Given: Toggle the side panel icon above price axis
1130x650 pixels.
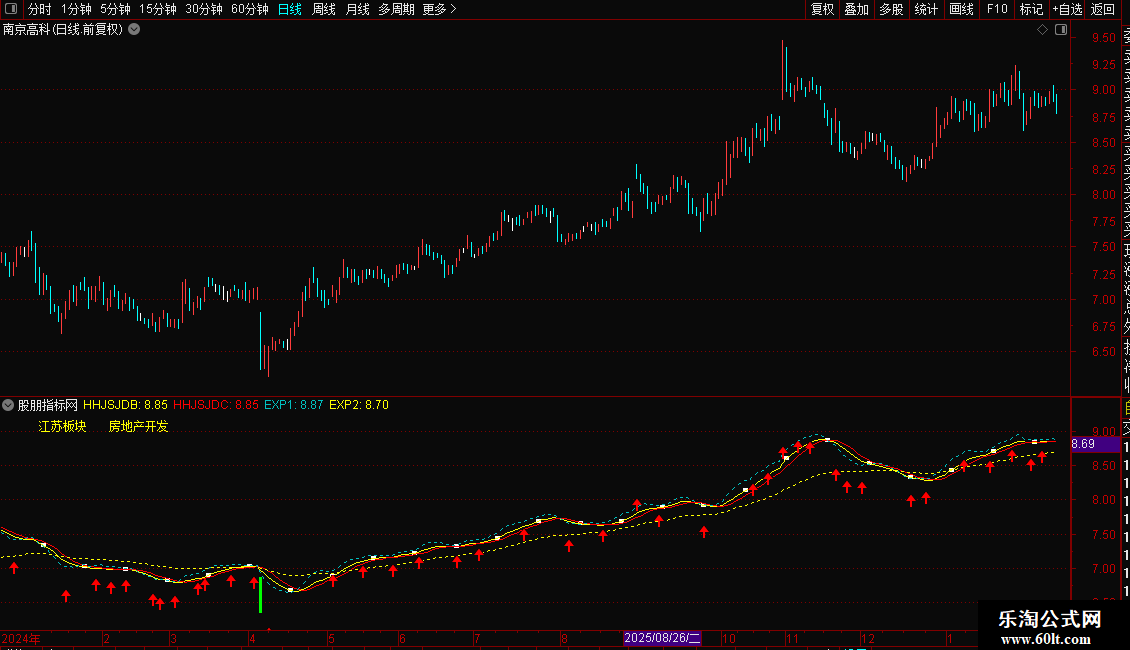Looking at the screenshot, I should (x=1061, y=30).
